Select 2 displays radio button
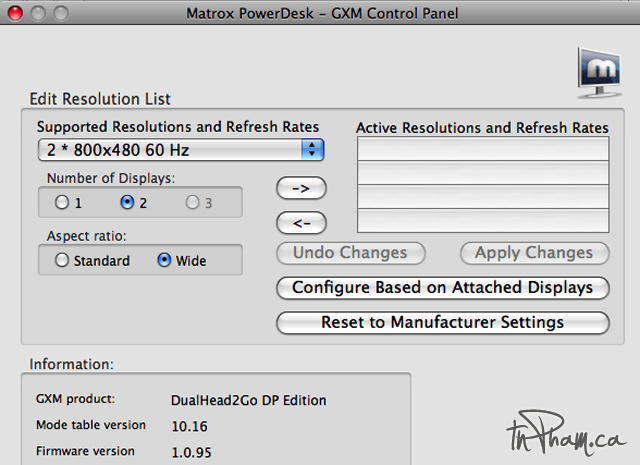640x465 pixels. point(127,202)
